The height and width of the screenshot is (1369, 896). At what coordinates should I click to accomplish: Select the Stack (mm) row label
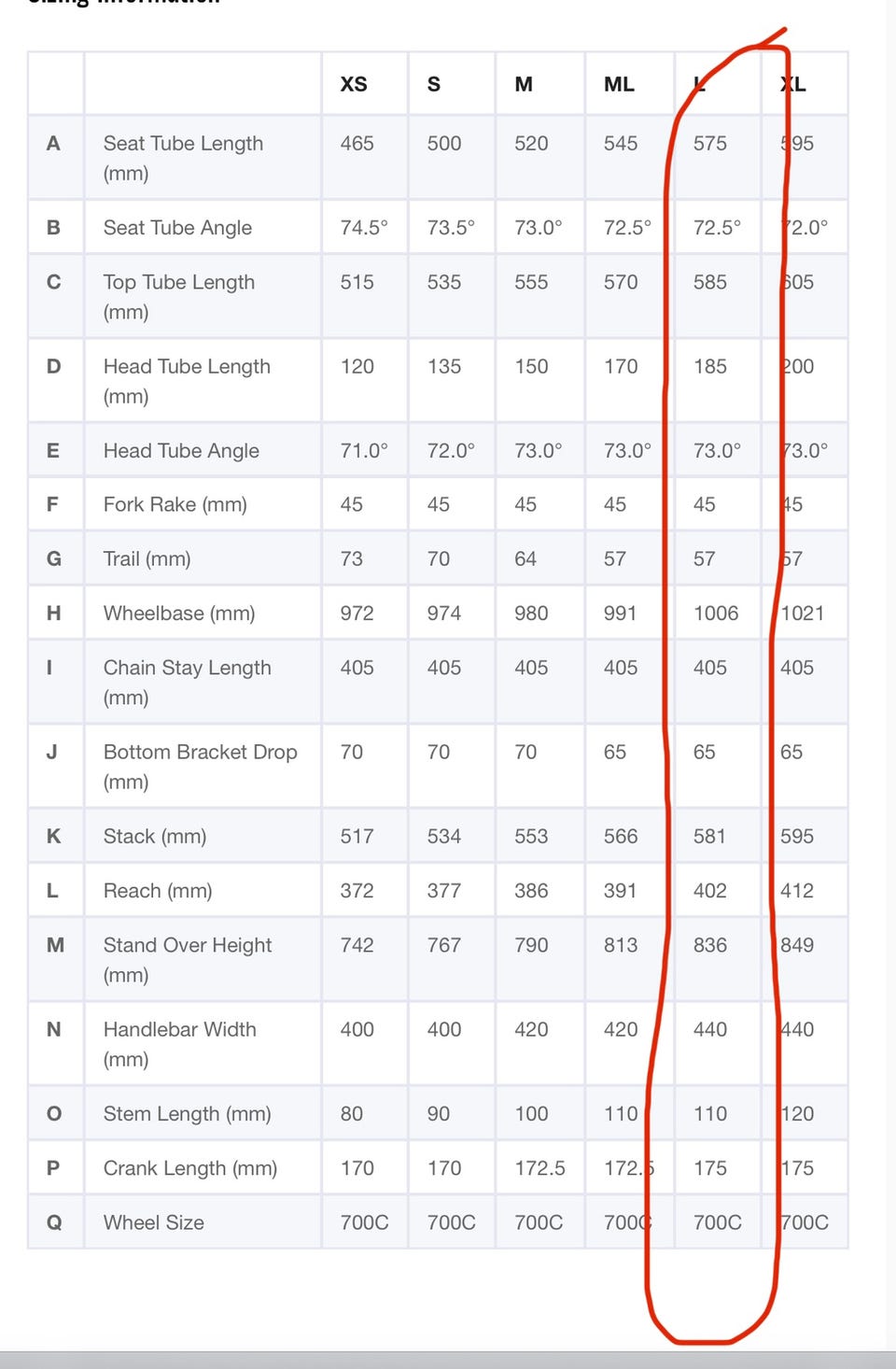(x=155, y=837)
